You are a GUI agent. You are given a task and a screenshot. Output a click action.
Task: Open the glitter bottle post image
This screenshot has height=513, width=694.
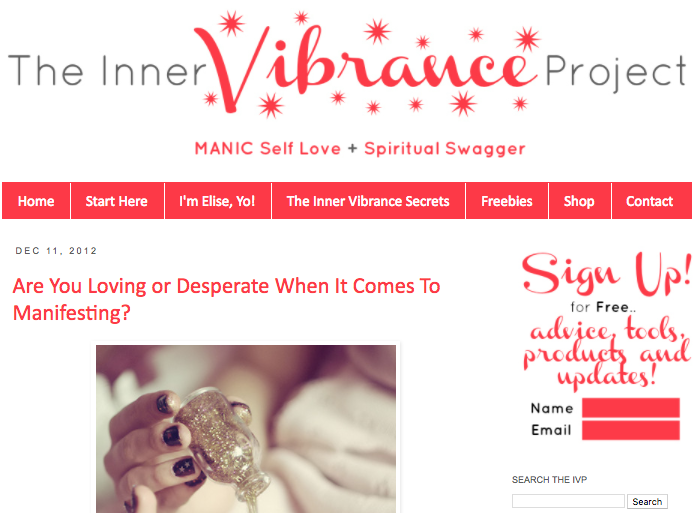click(x=246, y=428)
